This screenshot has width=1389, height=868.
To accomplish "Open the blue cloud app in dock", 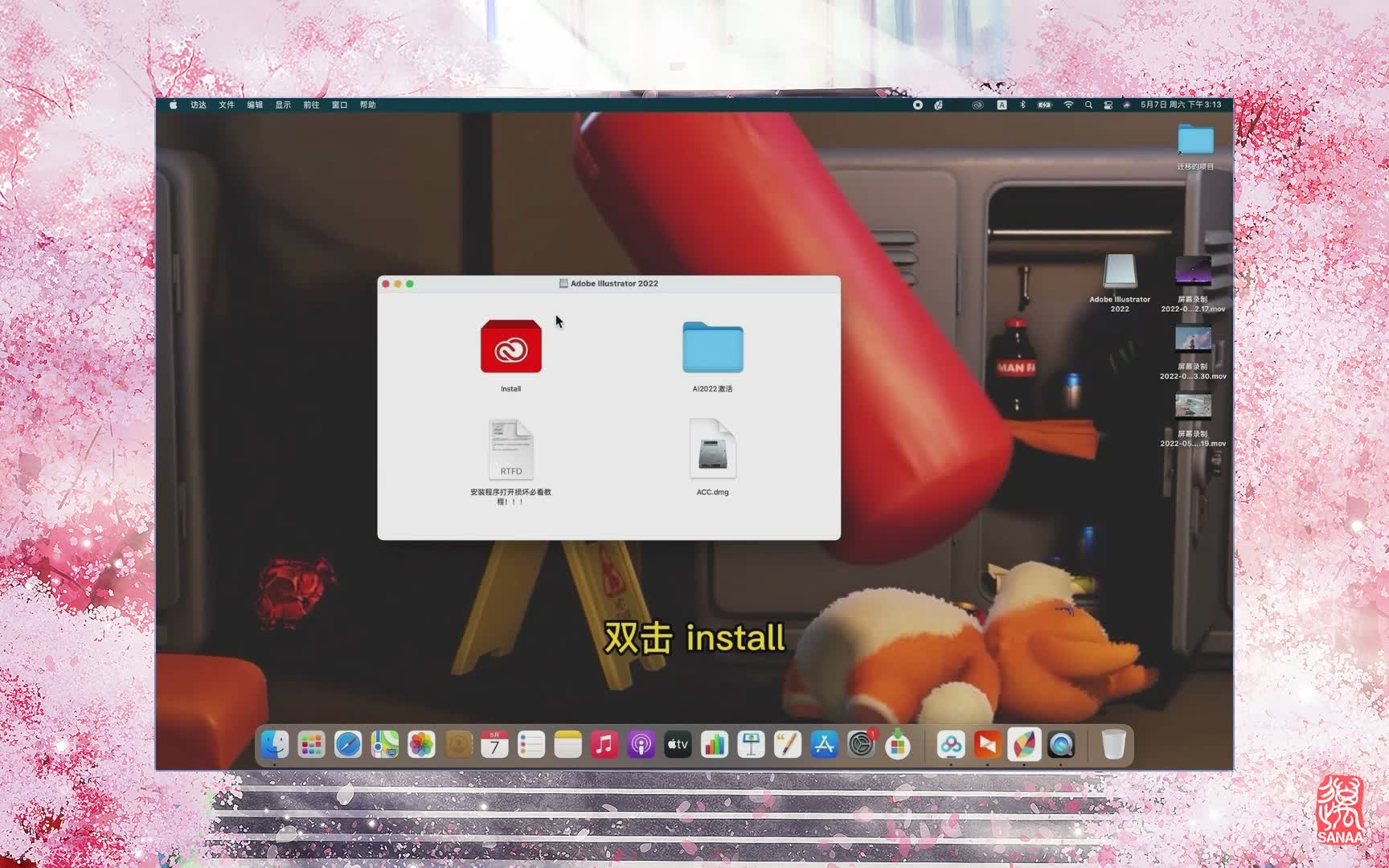I will [951, 744].
